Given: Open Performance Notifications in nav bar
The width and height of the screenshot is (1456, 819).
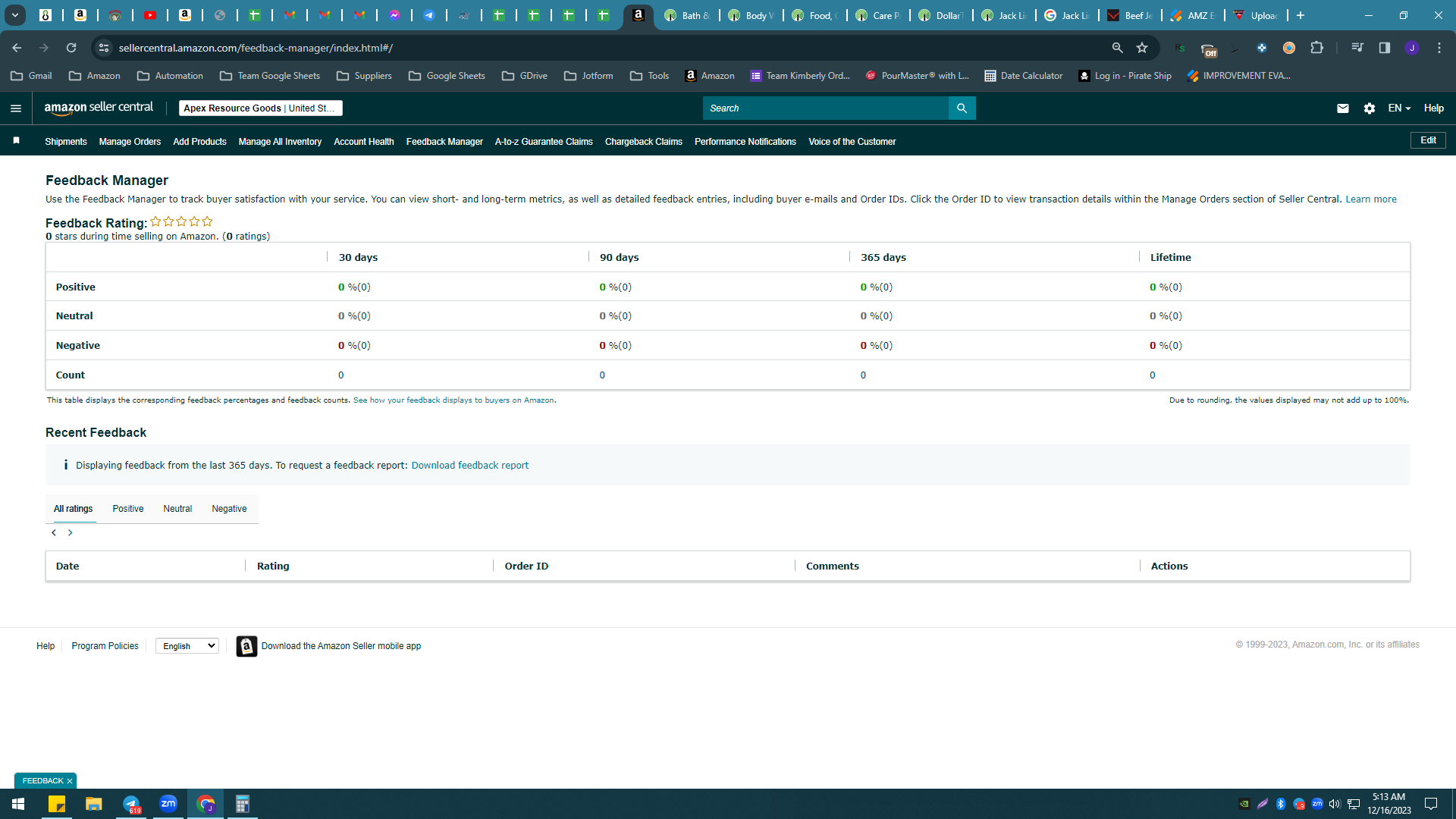Looking at the screenshot, I should 745,142.
